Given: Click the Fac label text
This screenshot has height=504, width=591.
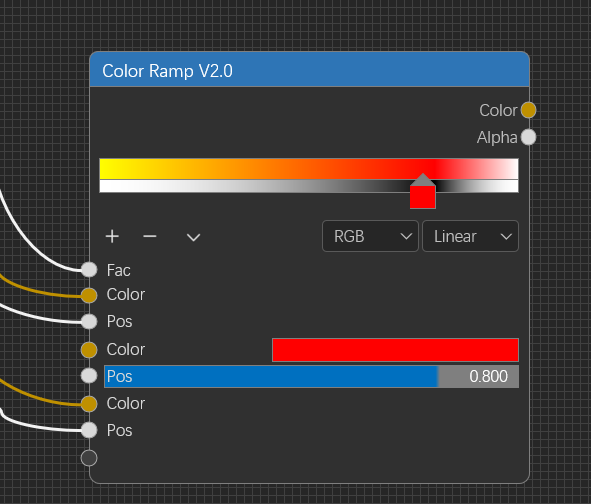Looking at the screenshot, I should tap(118, 270).
